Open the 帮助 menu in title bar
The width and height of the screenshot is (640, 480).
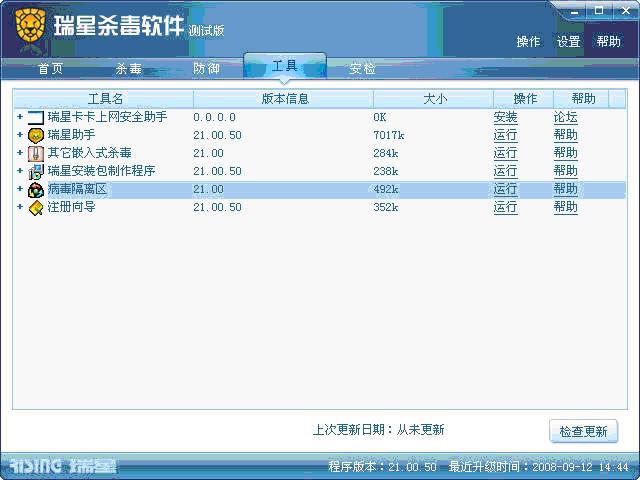tap(609, 41)
